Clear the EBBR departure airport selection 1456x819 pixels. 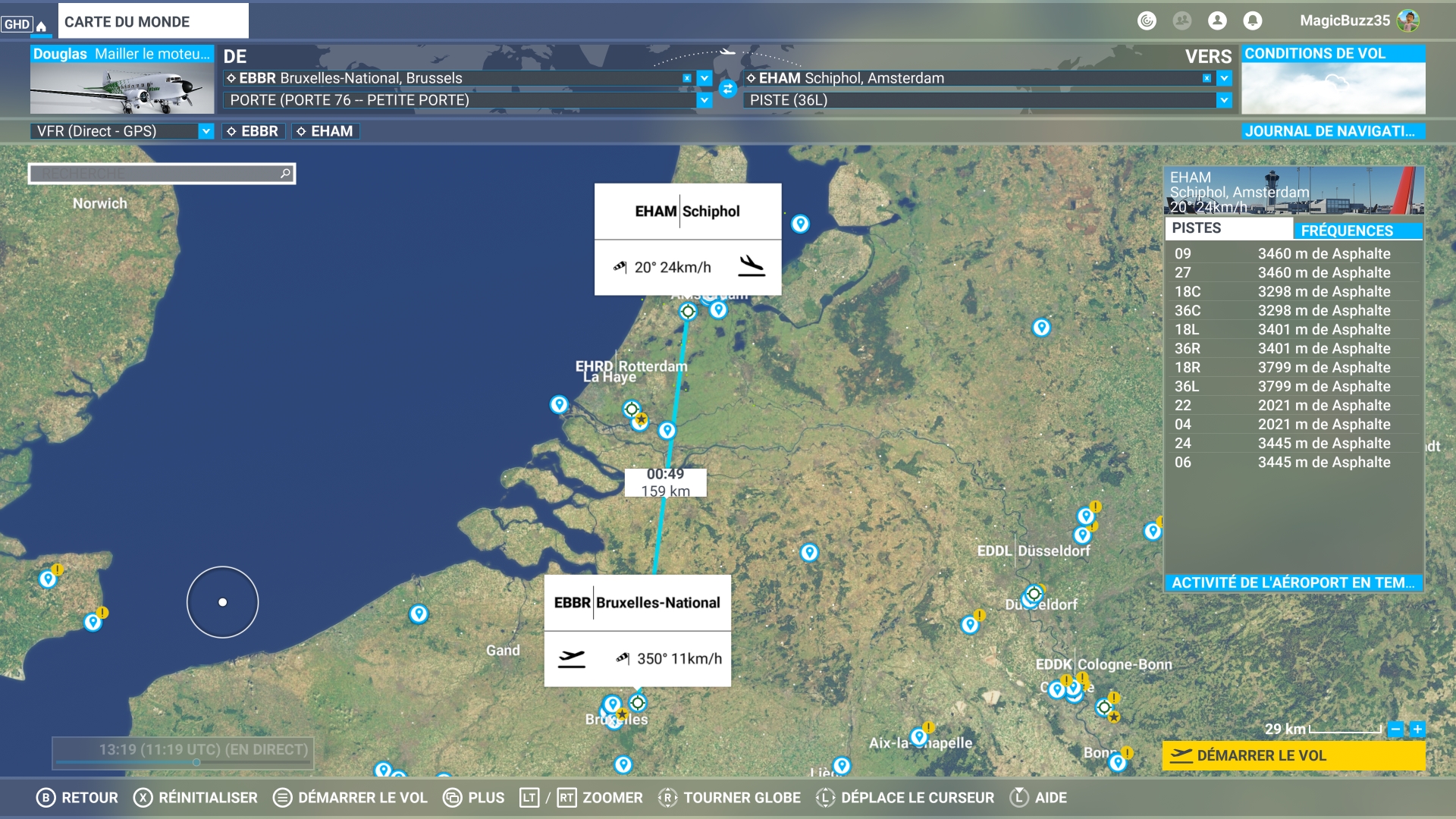click(x=686, y=78)
